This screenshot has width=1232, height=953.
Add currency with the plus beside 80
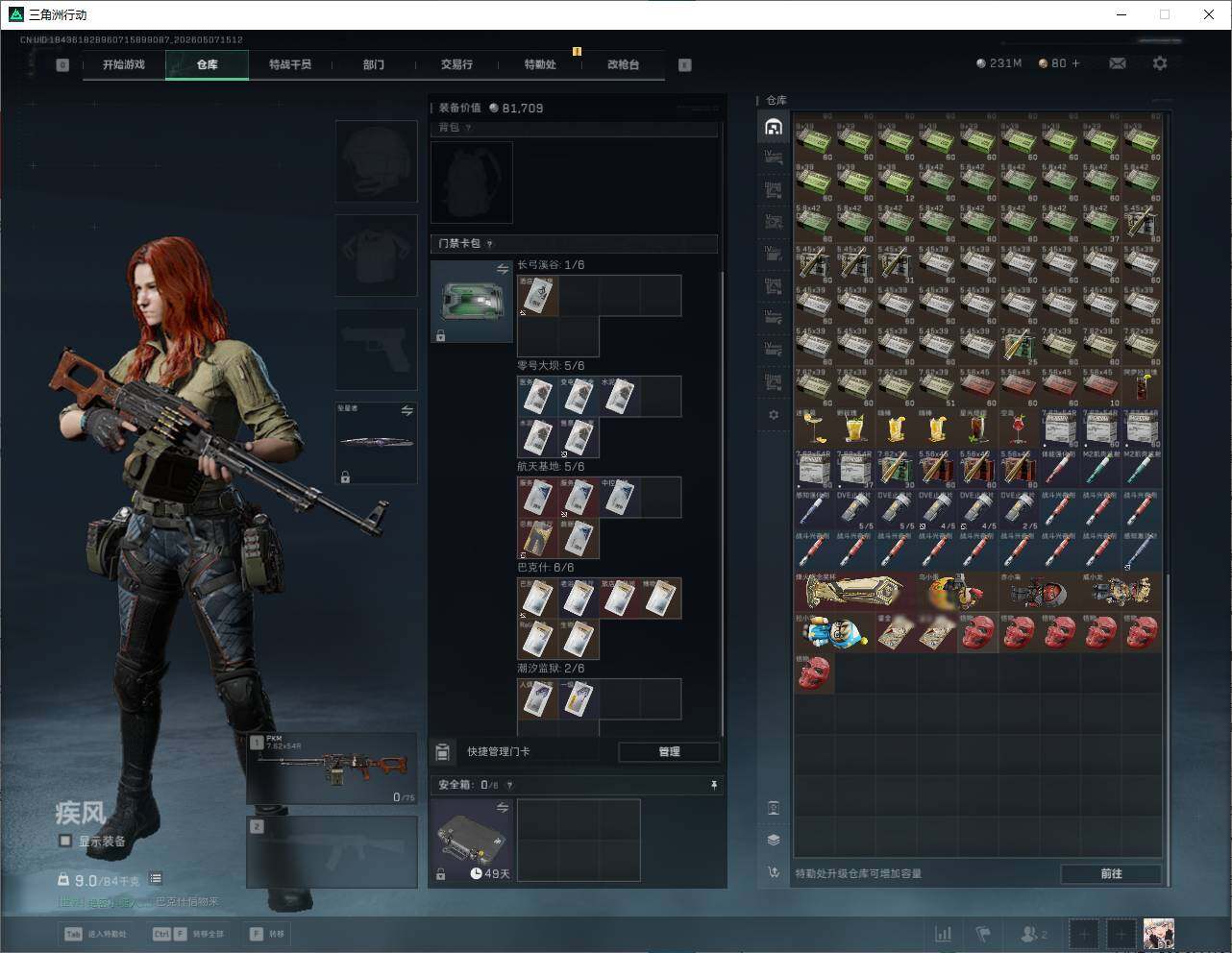pyautogui.click(x=1075, y=63)
